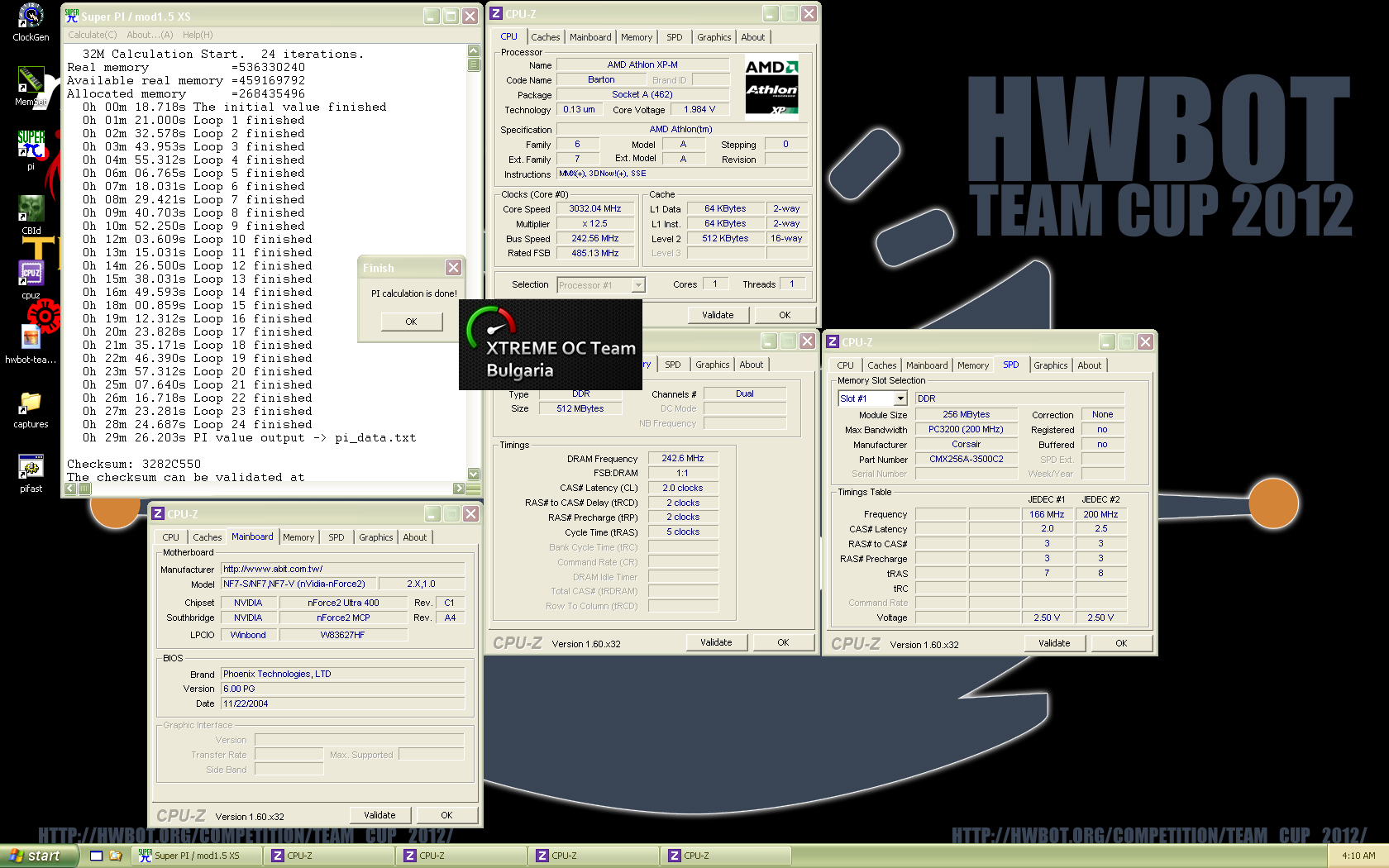This screenshot has height=868, width=1389.
Task: Click Super PI vertical scrollbar up arrow
Action: pos(474,50)
